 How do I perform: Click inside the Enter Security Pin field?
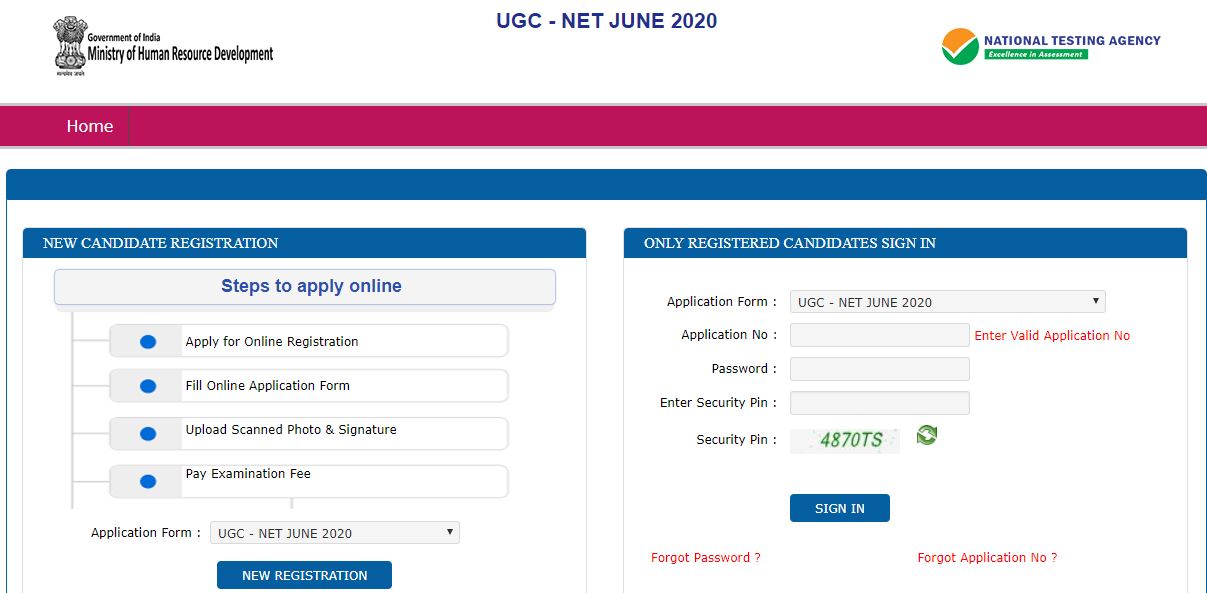click(878, 402)
